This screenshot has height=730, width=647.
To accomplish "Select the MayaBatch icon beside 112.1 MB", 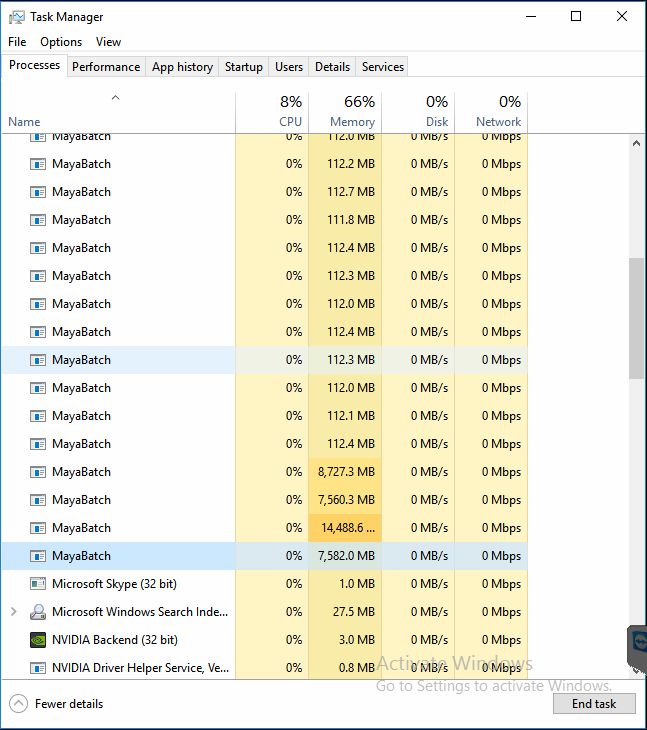I will 38,416.
